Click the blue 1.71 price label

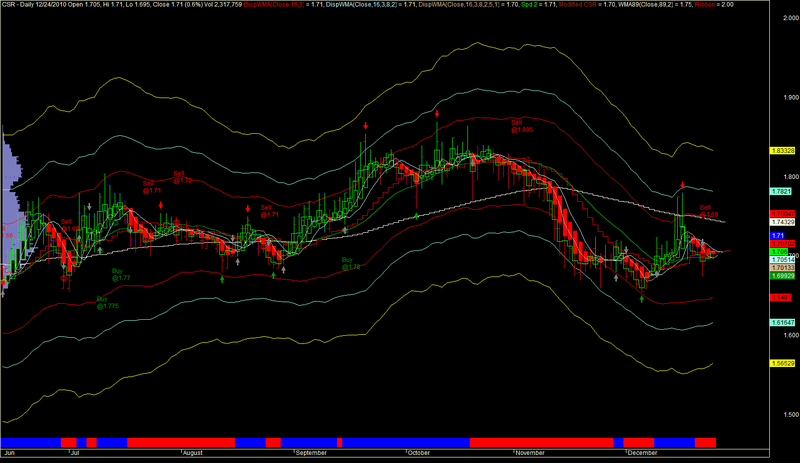tap(777, 235)
